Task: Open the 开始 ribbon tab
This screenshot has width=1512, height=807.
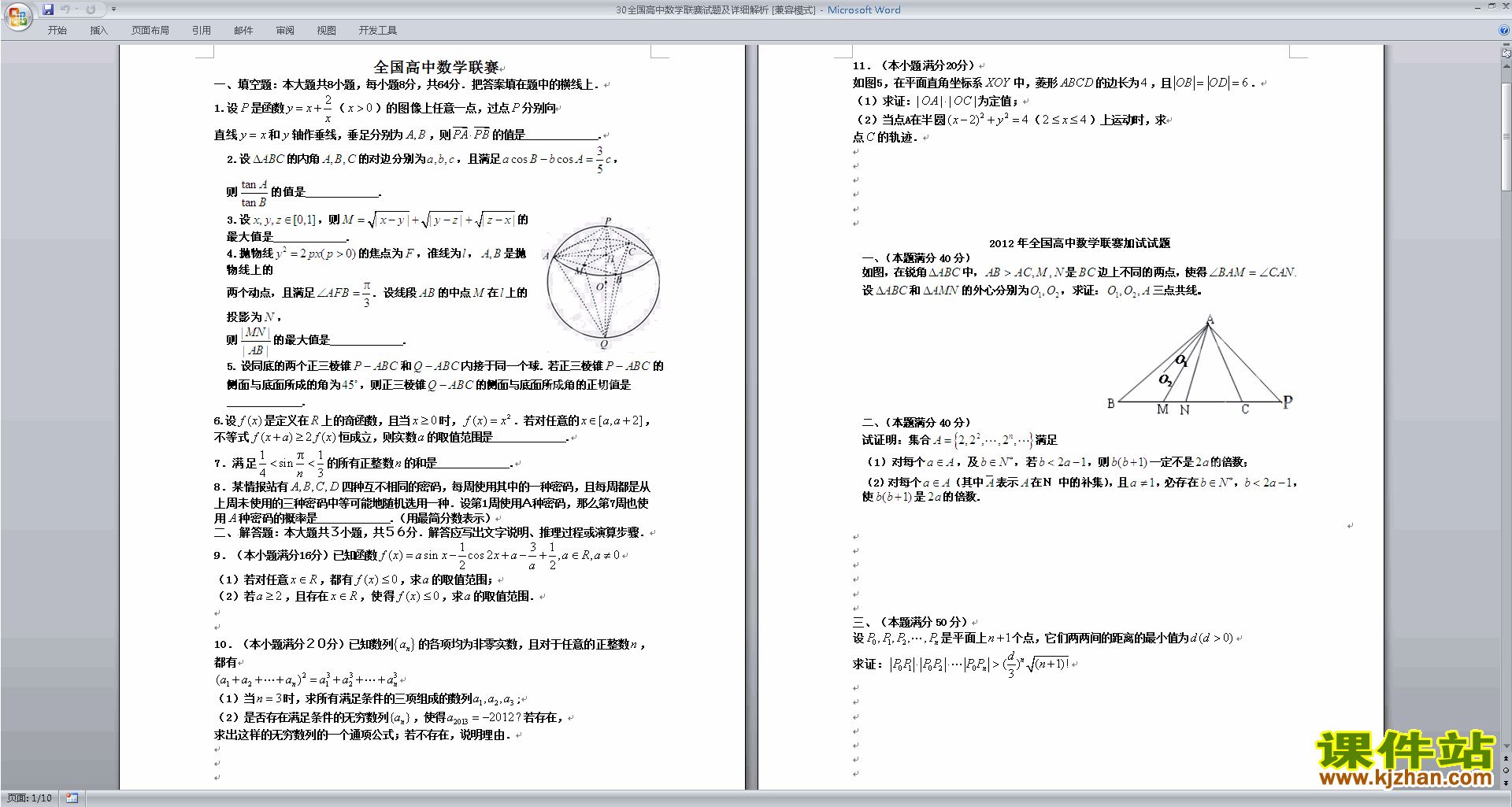Action: pos(57,31)
